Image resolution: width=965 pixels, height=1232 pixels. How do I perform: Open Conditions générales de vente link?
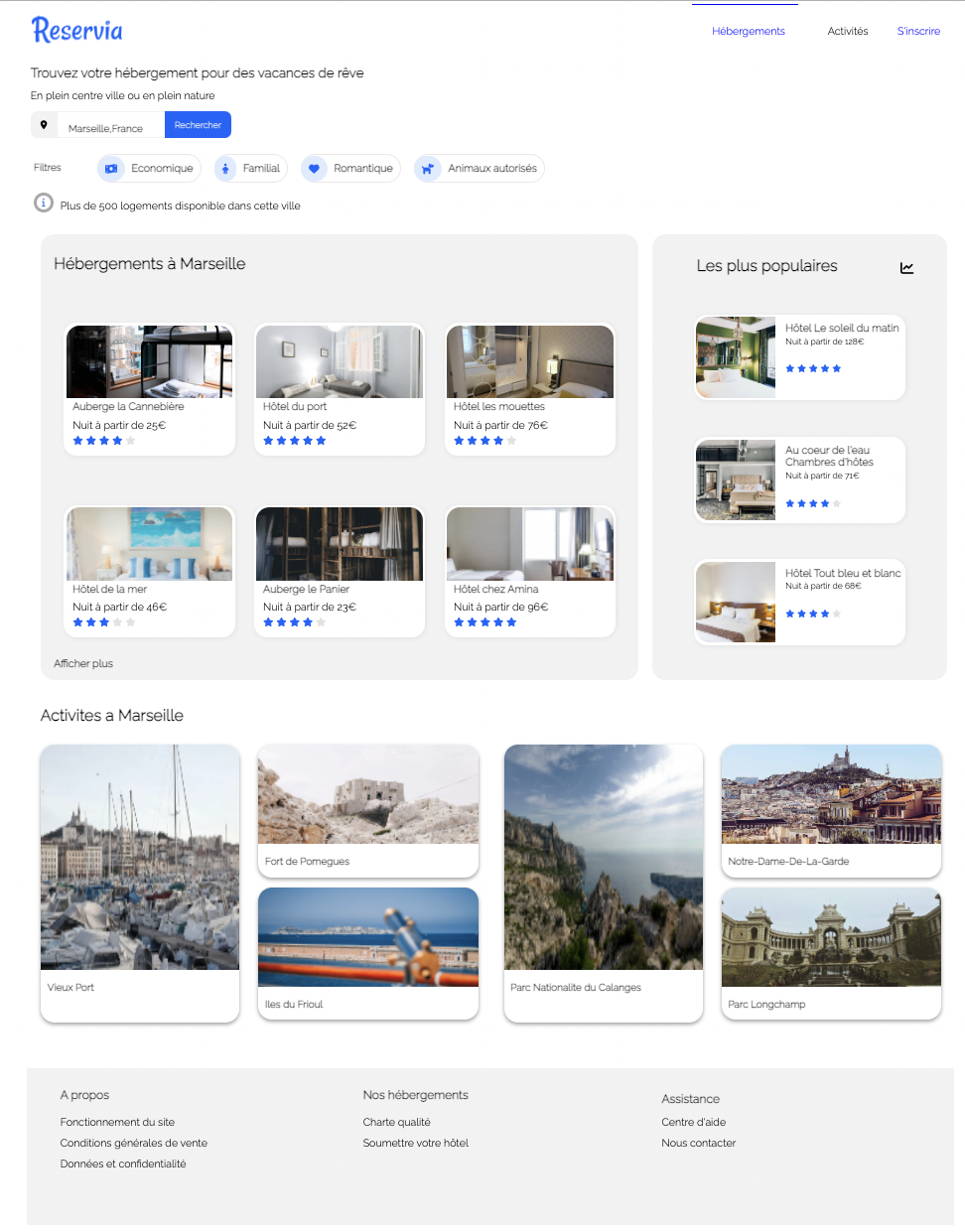[x=134, y=1143]
